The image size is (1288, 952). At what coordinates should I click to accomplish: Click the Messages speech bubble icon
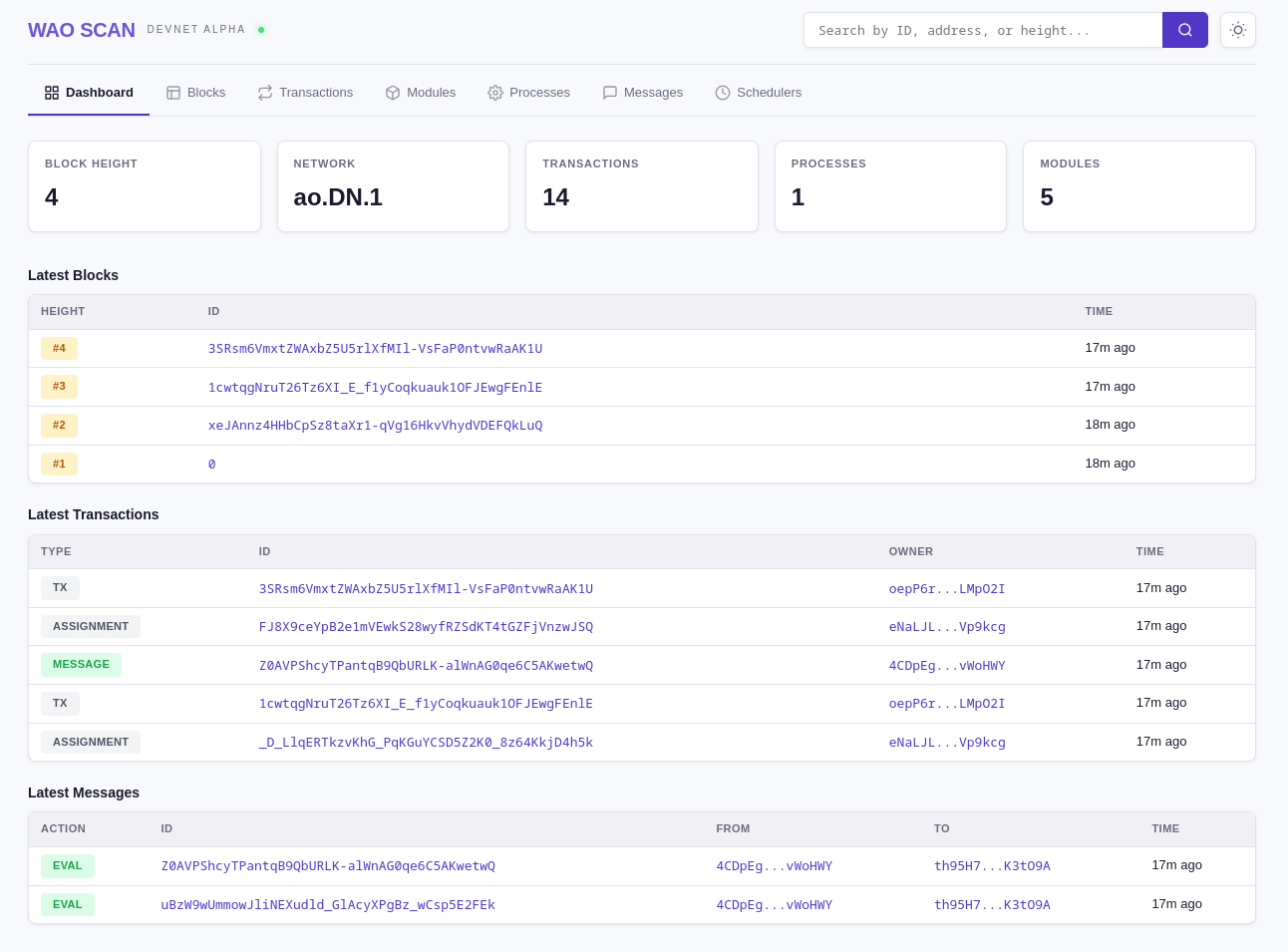610,93
